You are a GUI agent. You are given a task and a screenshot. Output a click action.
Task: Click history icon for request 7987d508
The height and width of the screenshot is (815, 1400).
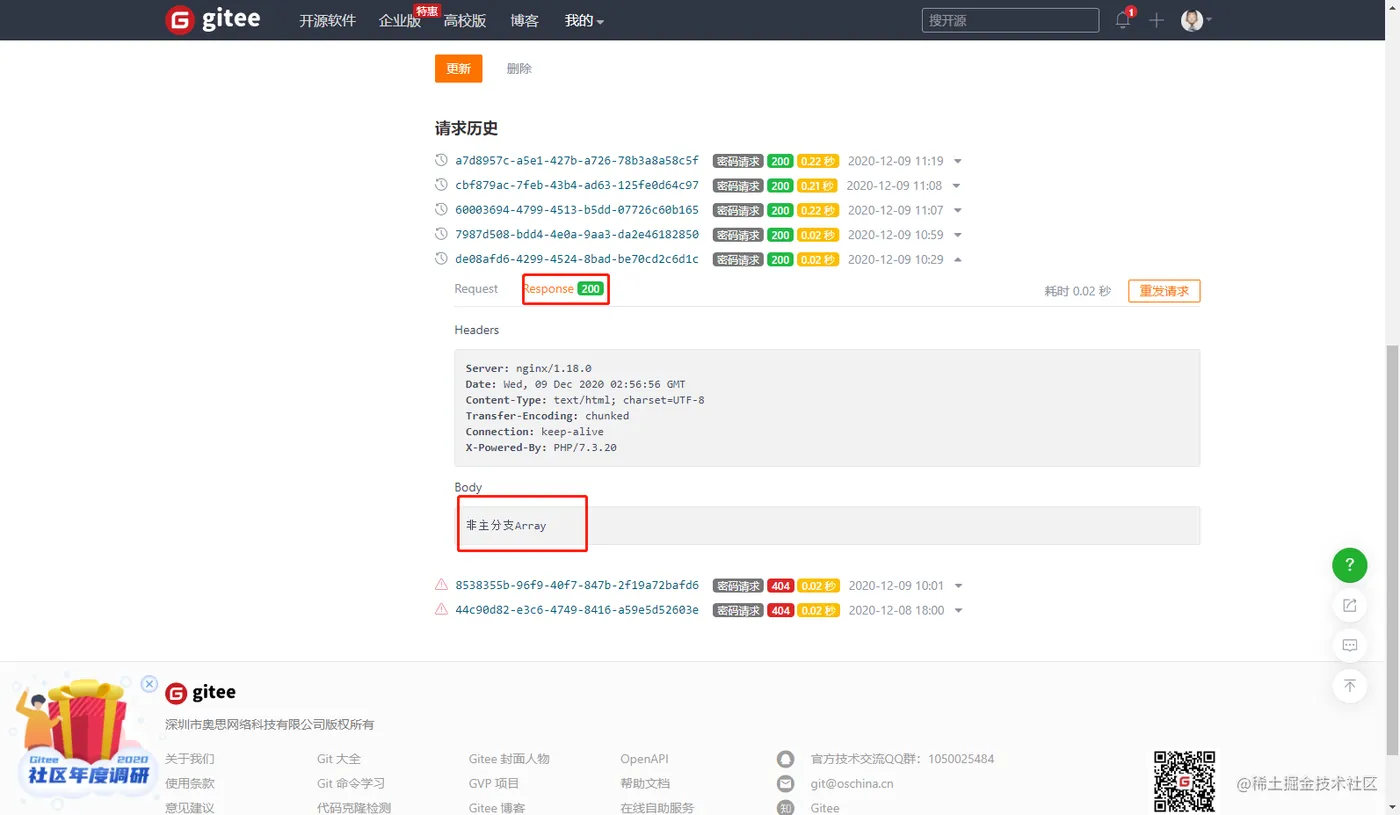click(441, 234)
